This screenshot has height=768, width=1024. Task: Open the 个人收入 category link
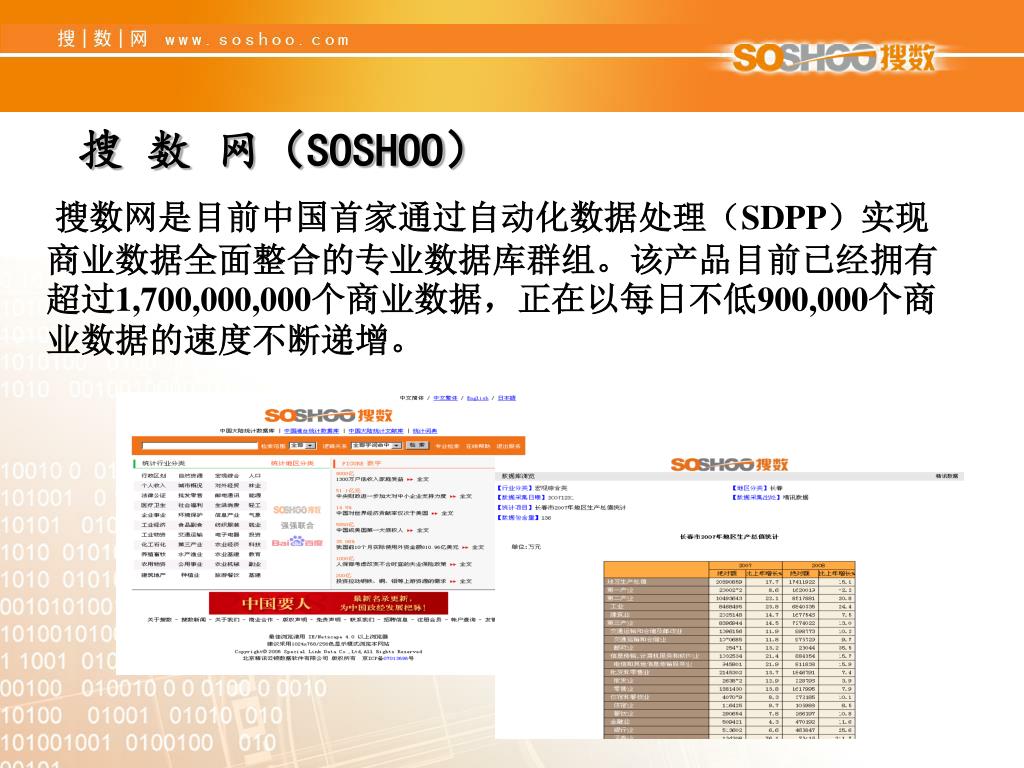click(x=153, y=486)
